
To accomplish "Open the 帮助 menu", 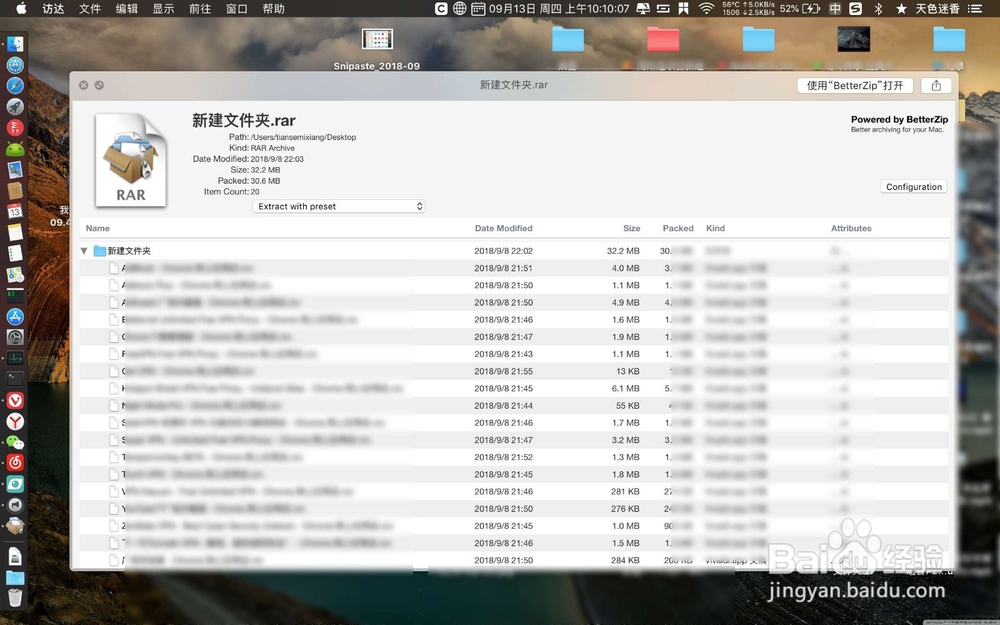I will click(274, 8).
